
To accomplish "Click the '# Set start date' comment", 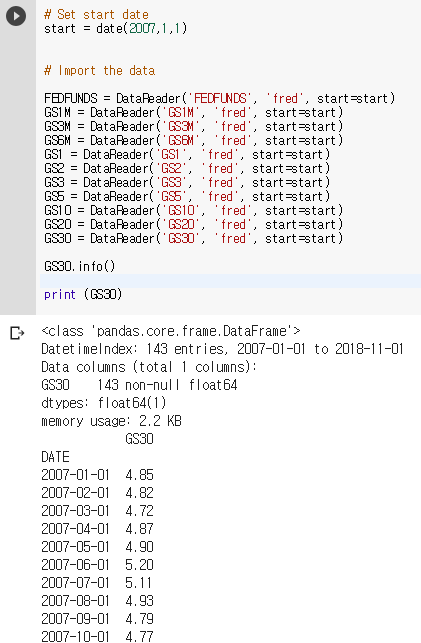I will (x=96, y=15).
